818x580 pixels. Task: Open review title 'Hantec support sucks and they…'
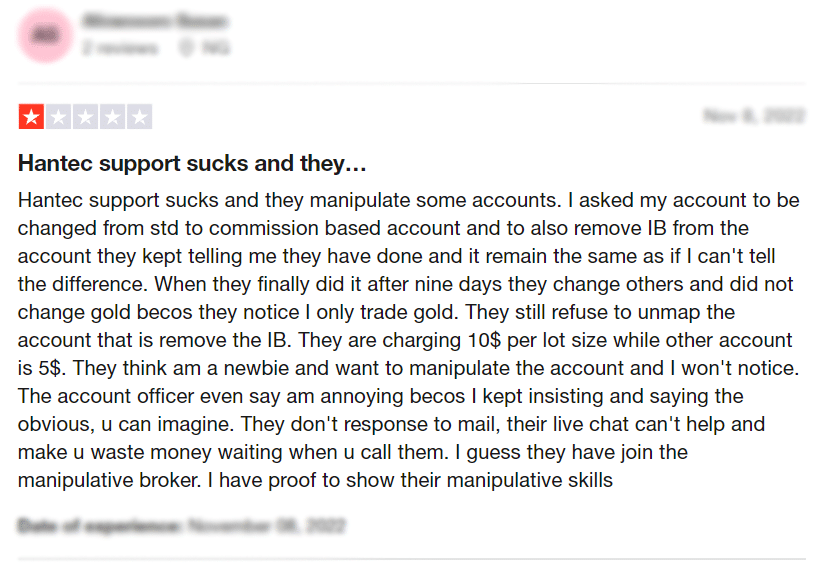point(192,163)
